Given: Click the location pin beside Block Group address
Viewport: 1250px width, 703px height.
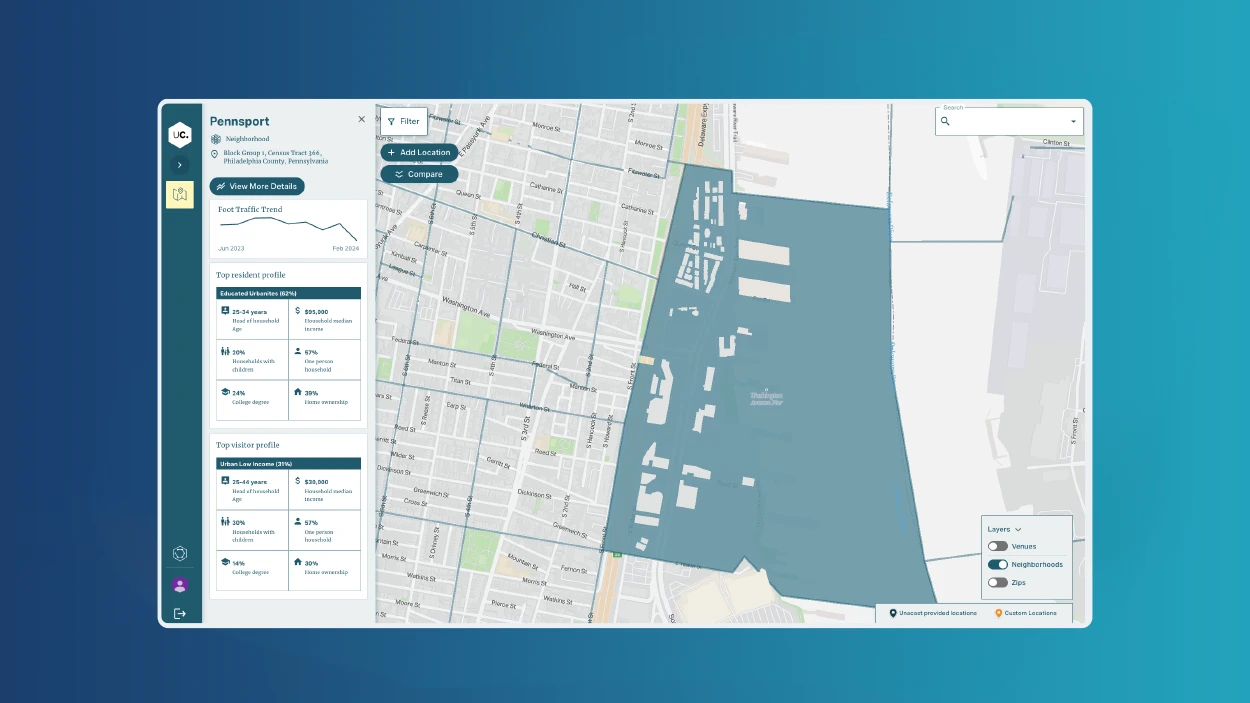Looking at the screenshot, I should click(213, 154).
